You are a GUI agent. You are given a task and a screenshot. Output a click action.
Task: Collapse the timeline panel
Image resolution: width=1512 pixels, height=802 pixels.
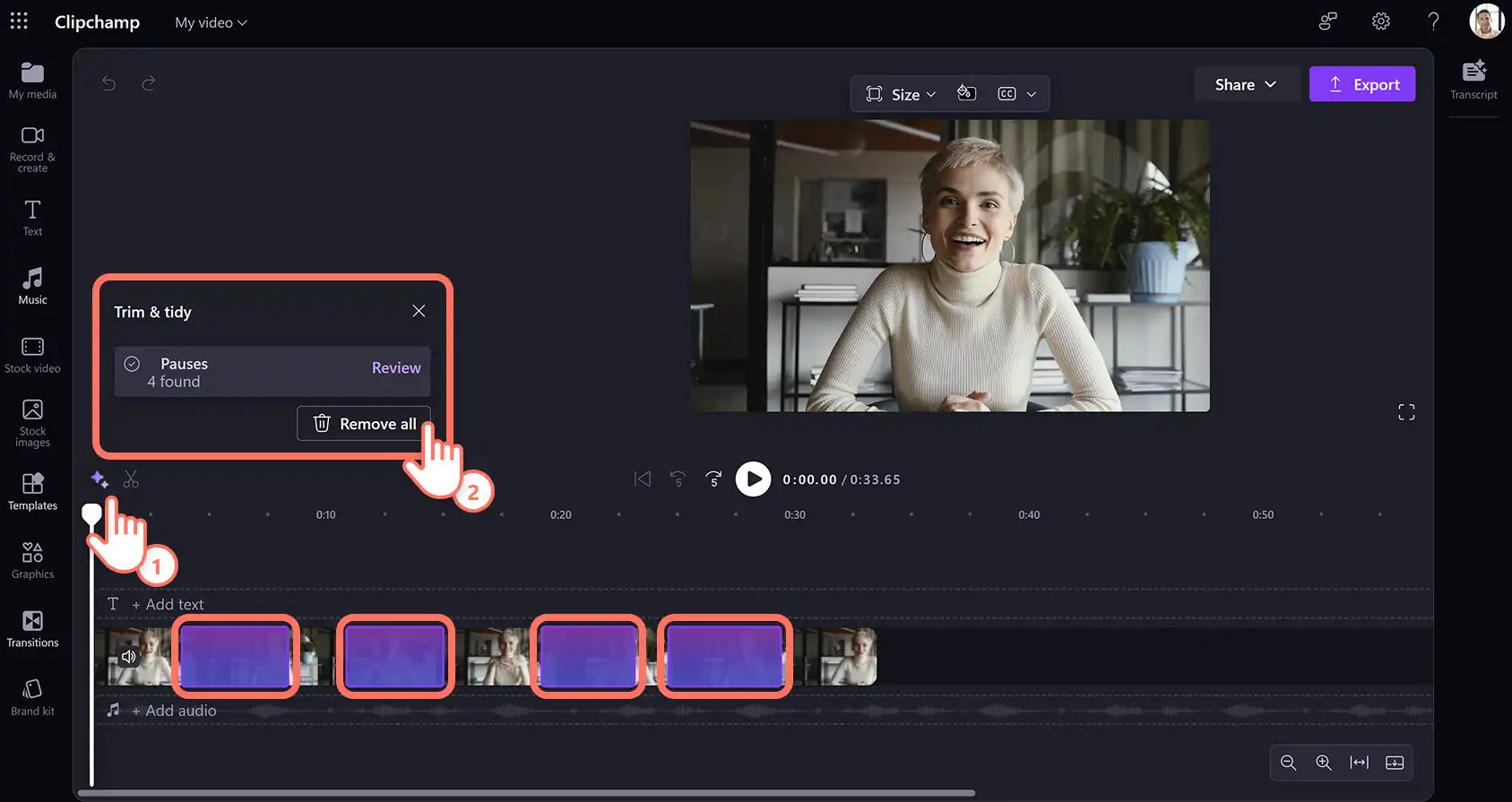coord(1395,763)
